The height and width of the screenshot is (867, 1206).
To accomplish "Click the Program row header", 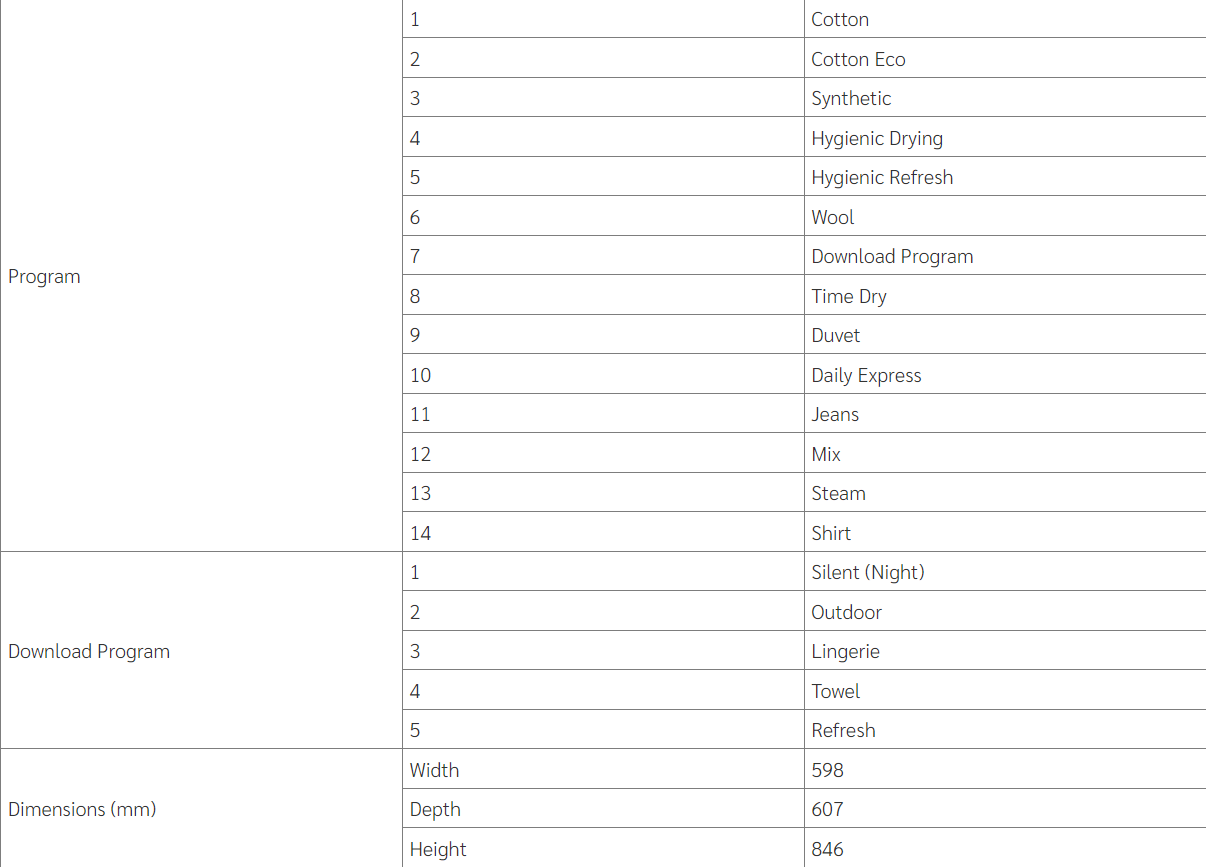I will point(44,276).
